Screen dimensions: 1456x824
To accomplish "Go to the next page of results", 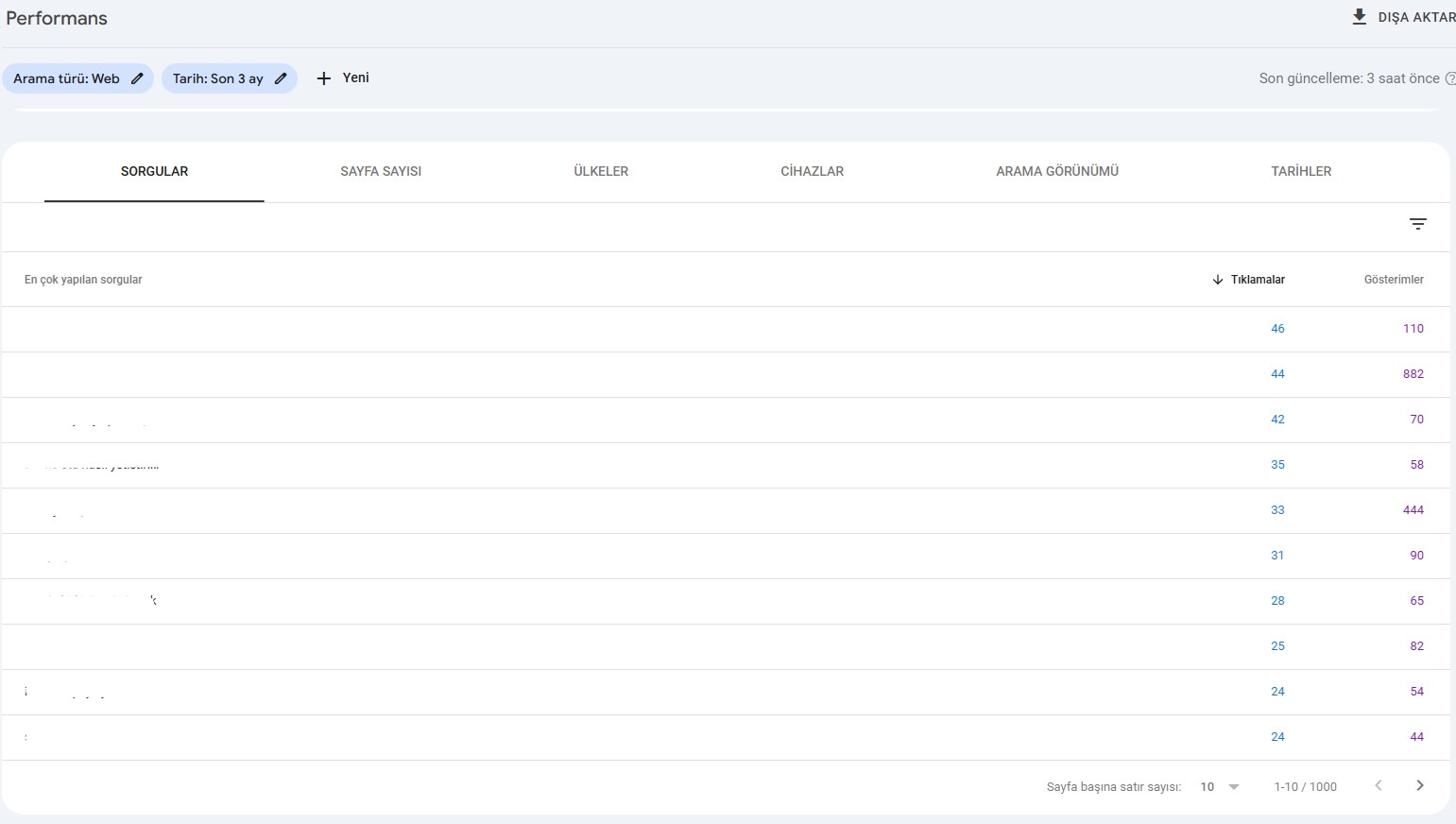I will coord(1419,785).
